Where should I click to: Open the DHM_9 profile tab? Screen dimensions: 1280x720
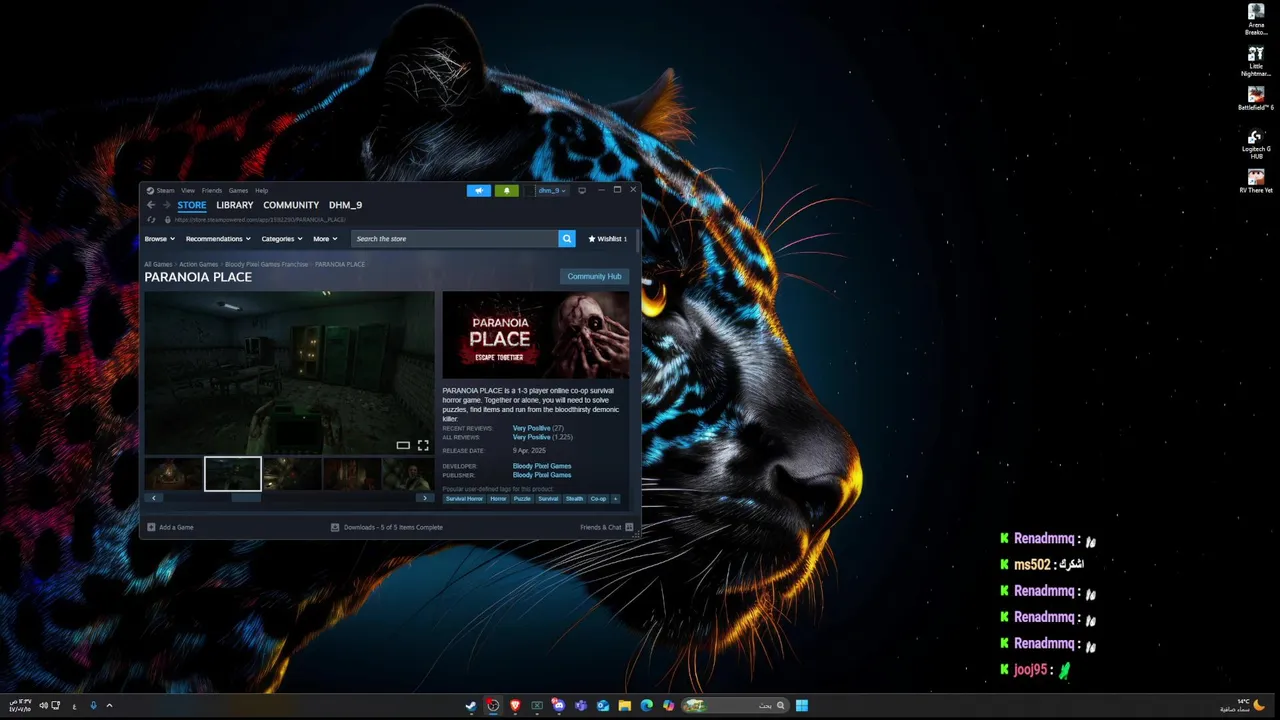coord(345,205)
